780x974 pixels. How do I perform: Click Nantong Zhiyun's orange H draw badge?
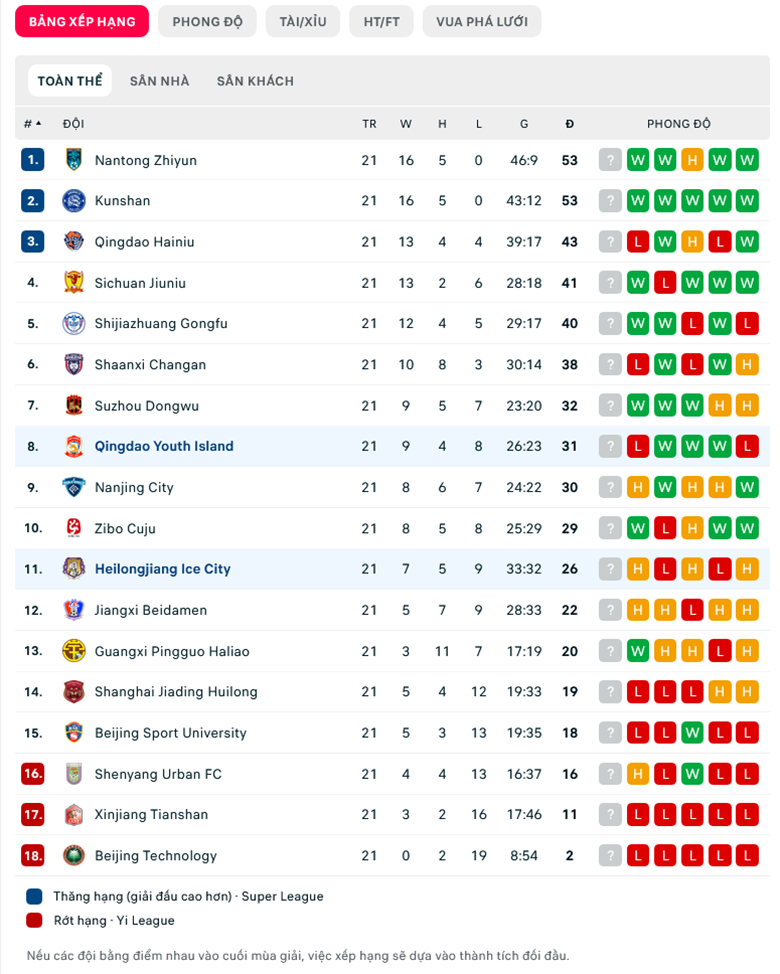(x=692, y=160)
